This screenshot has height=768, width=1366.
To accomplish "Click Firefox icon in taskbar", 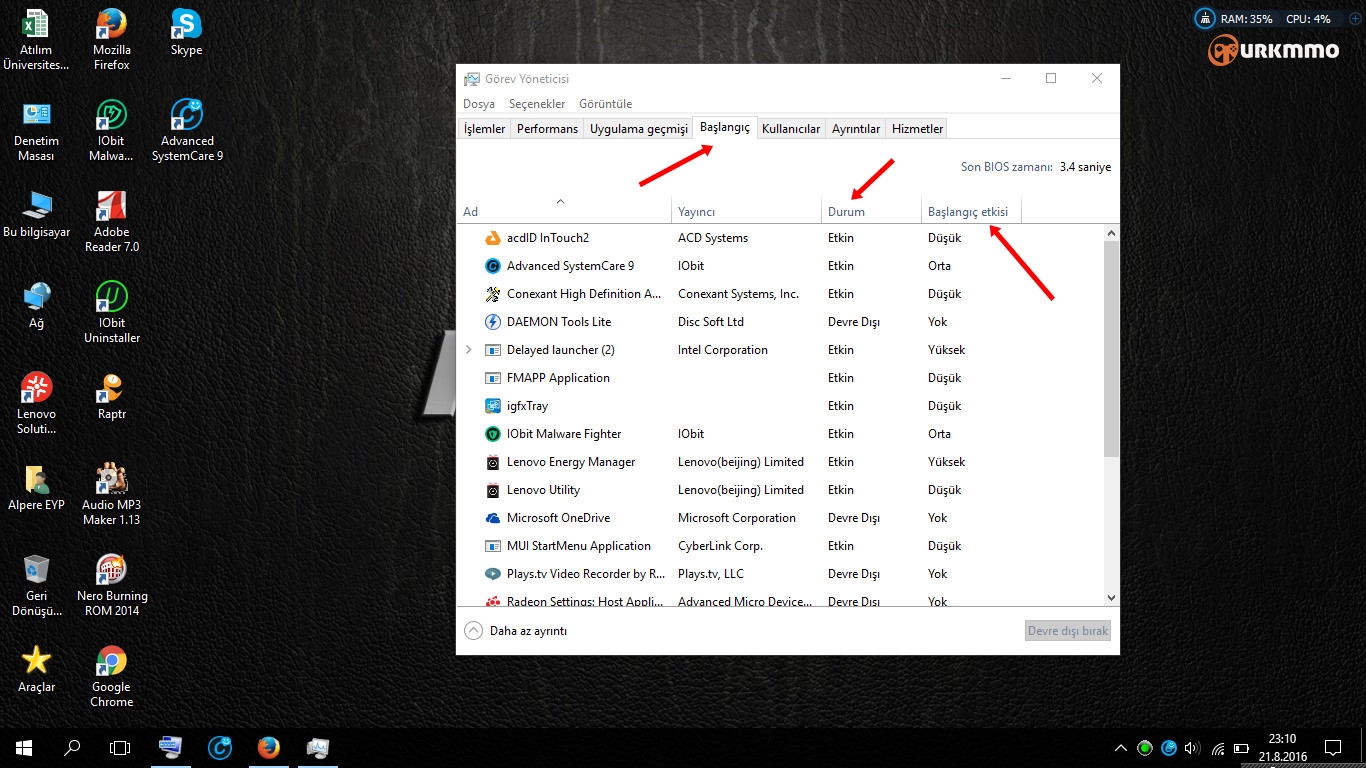I will click(268, 747).
